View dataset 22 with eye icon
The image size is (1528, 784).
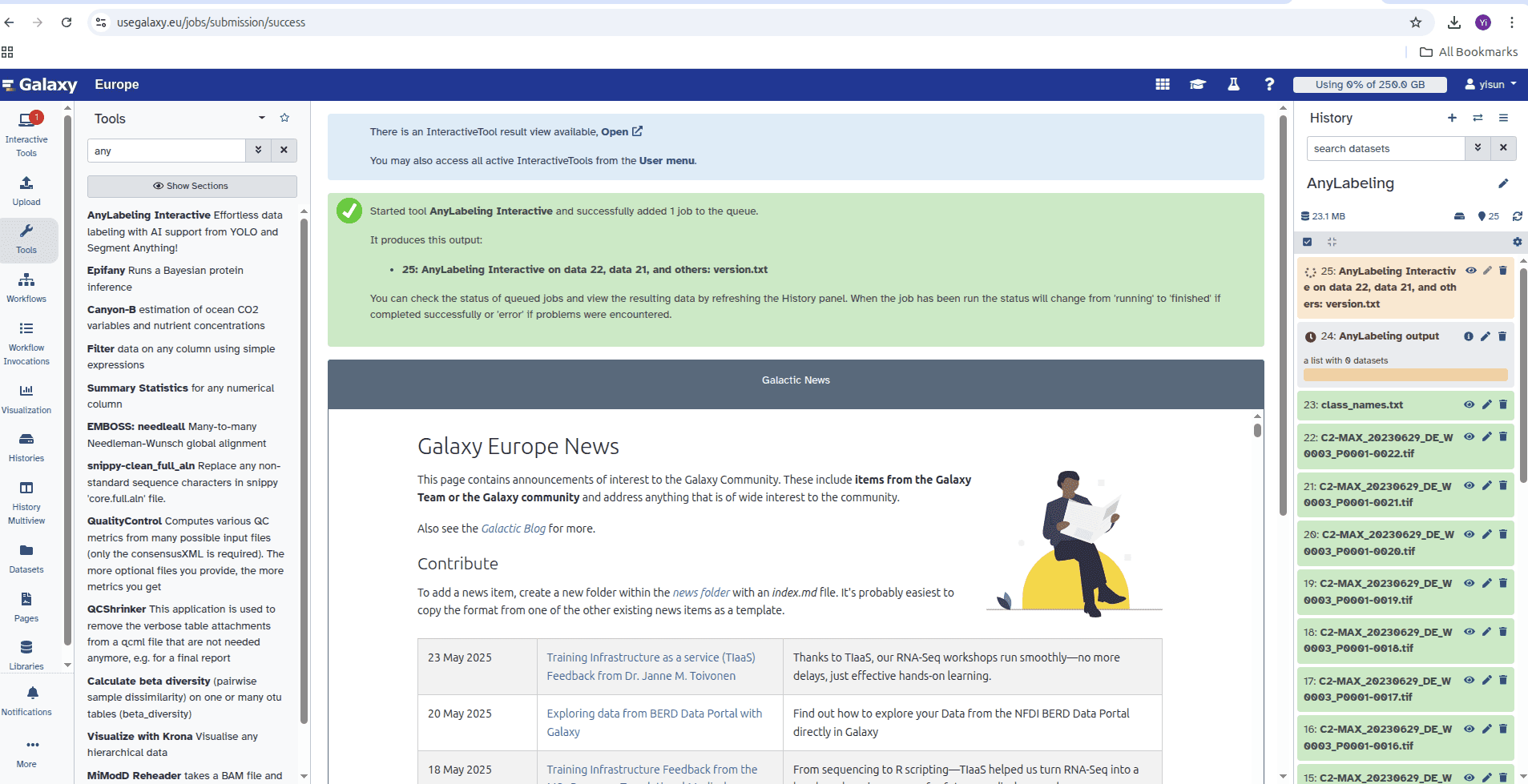coord(1470,437)
